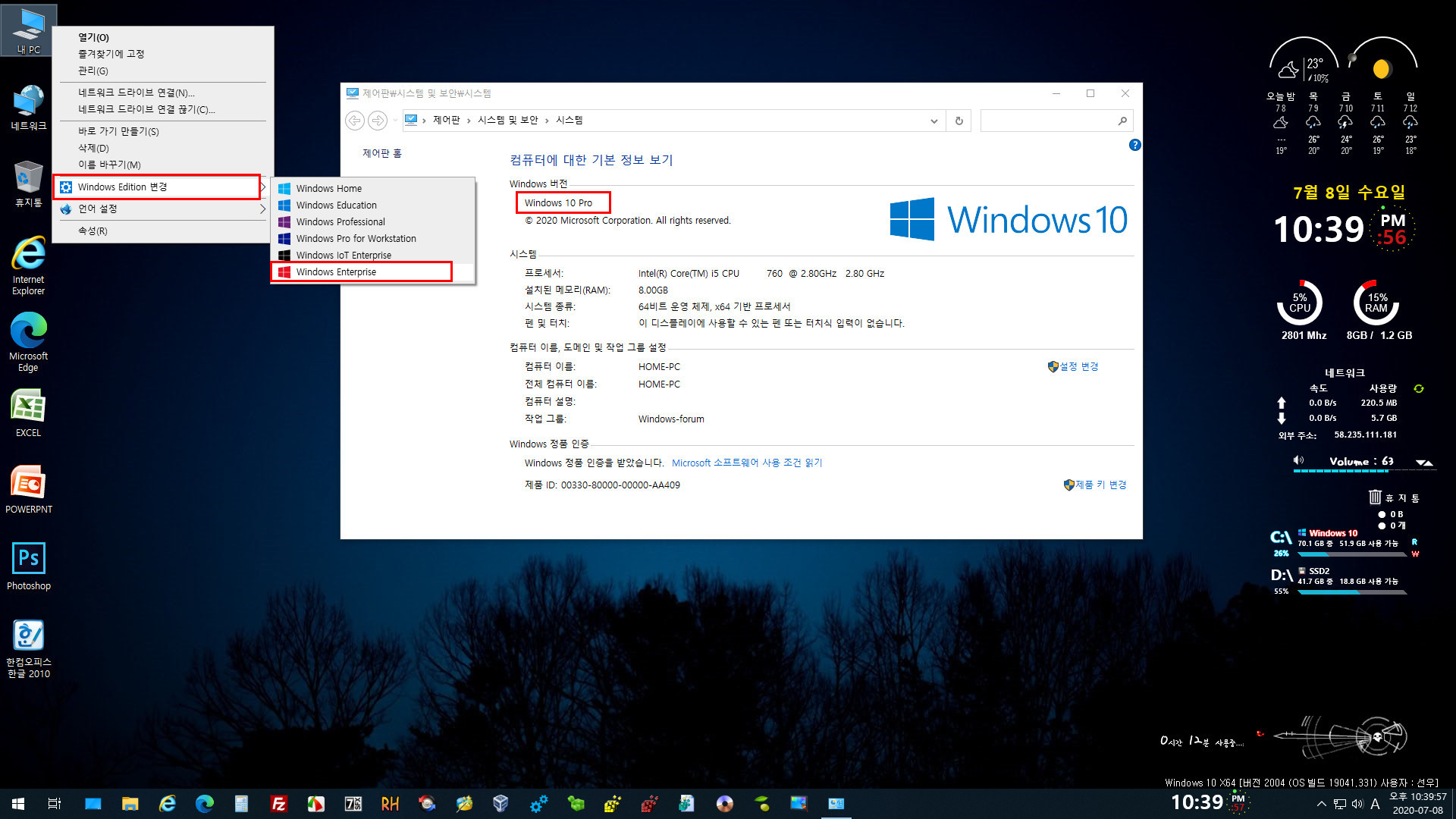Click 시스템 및 보안 breadcrumb
Image resolution: width=1456 pixels, height=819 pixels.
[x=507, y=120]
